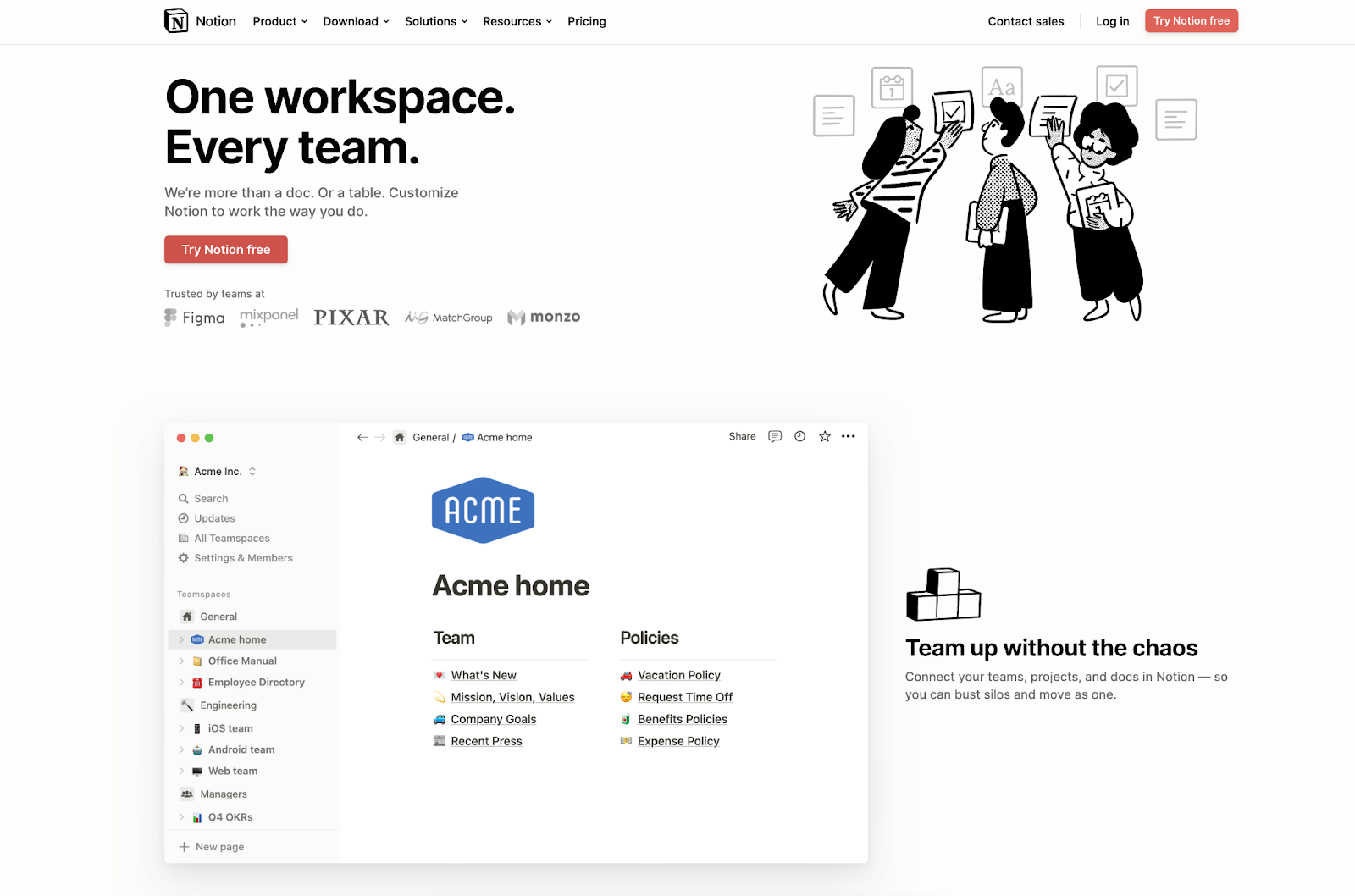Click the hero illustration of three people
Screen dimensions: 1355x896
[x=1004, y=194]
